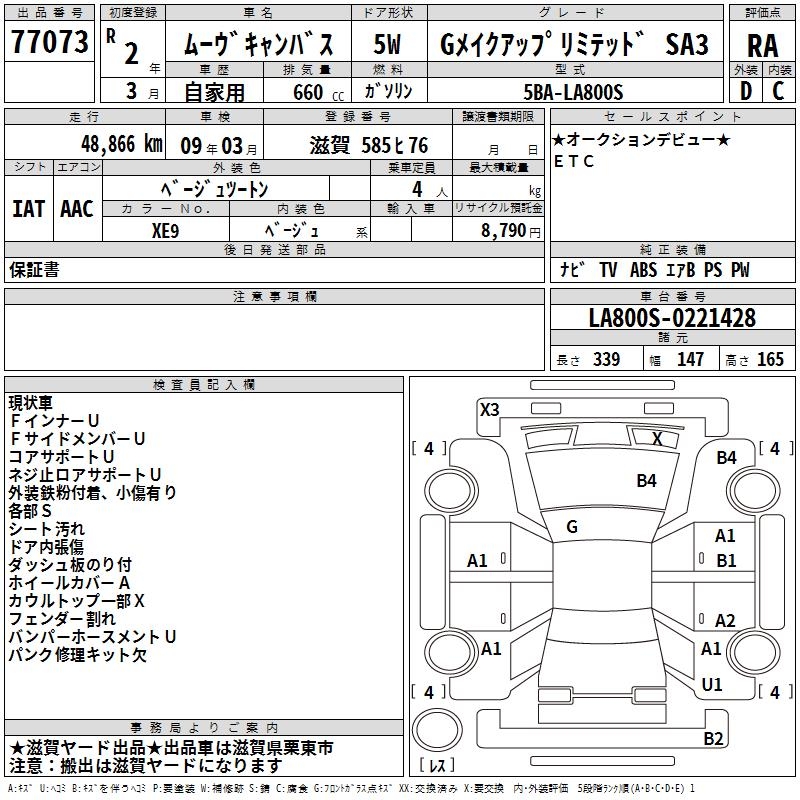The width and height of the screenshot is (800, 800).
Task: Click the X3 damage mark on diagram
Action: tap(489, 409)
